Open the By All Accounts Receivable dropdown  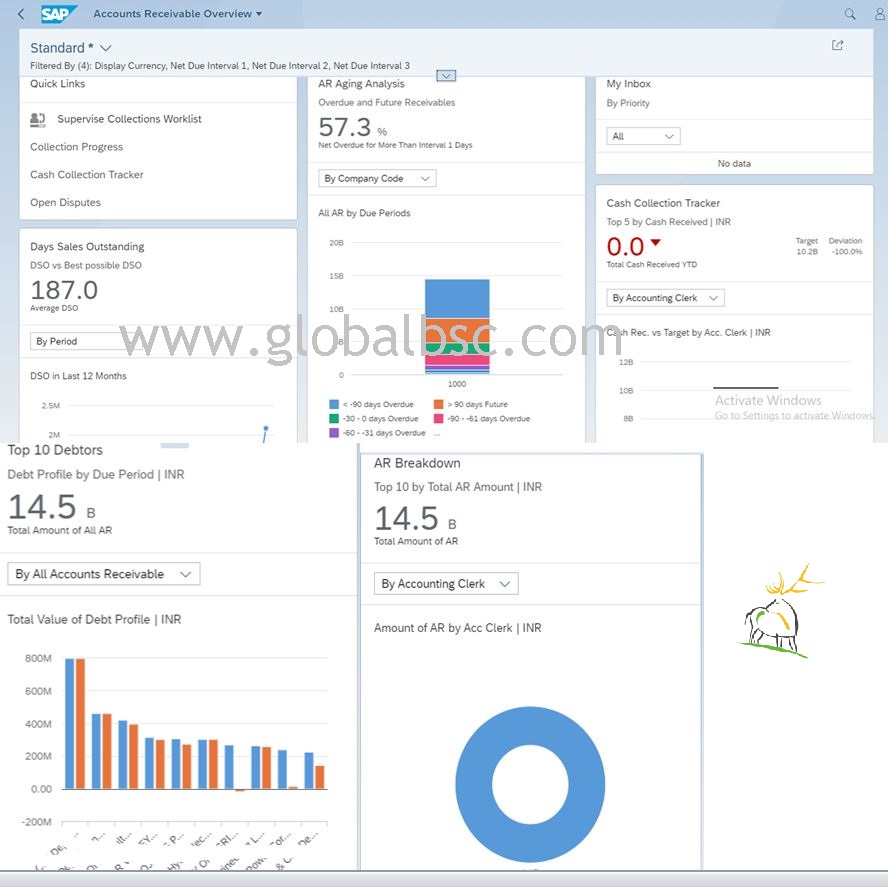tap(103, 574)
